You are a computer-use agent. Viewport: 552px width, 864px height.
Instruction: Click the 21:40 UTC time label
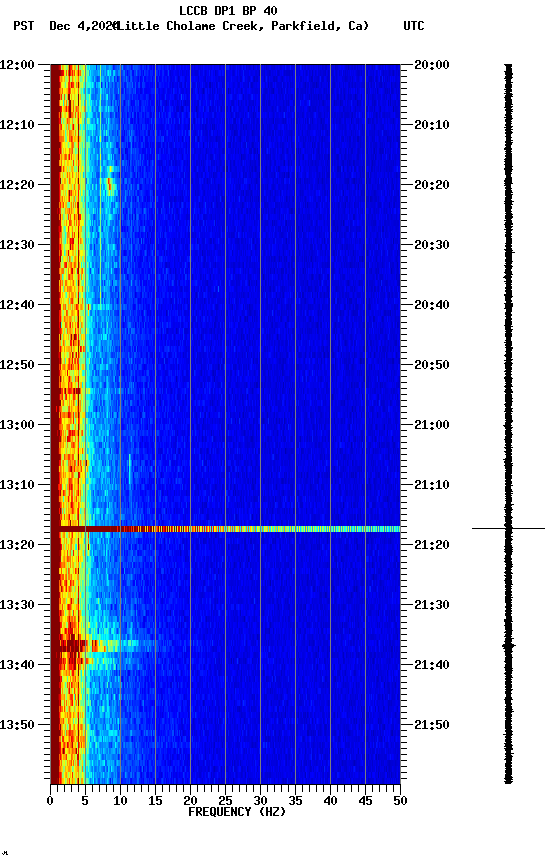(x=432, y=665)
